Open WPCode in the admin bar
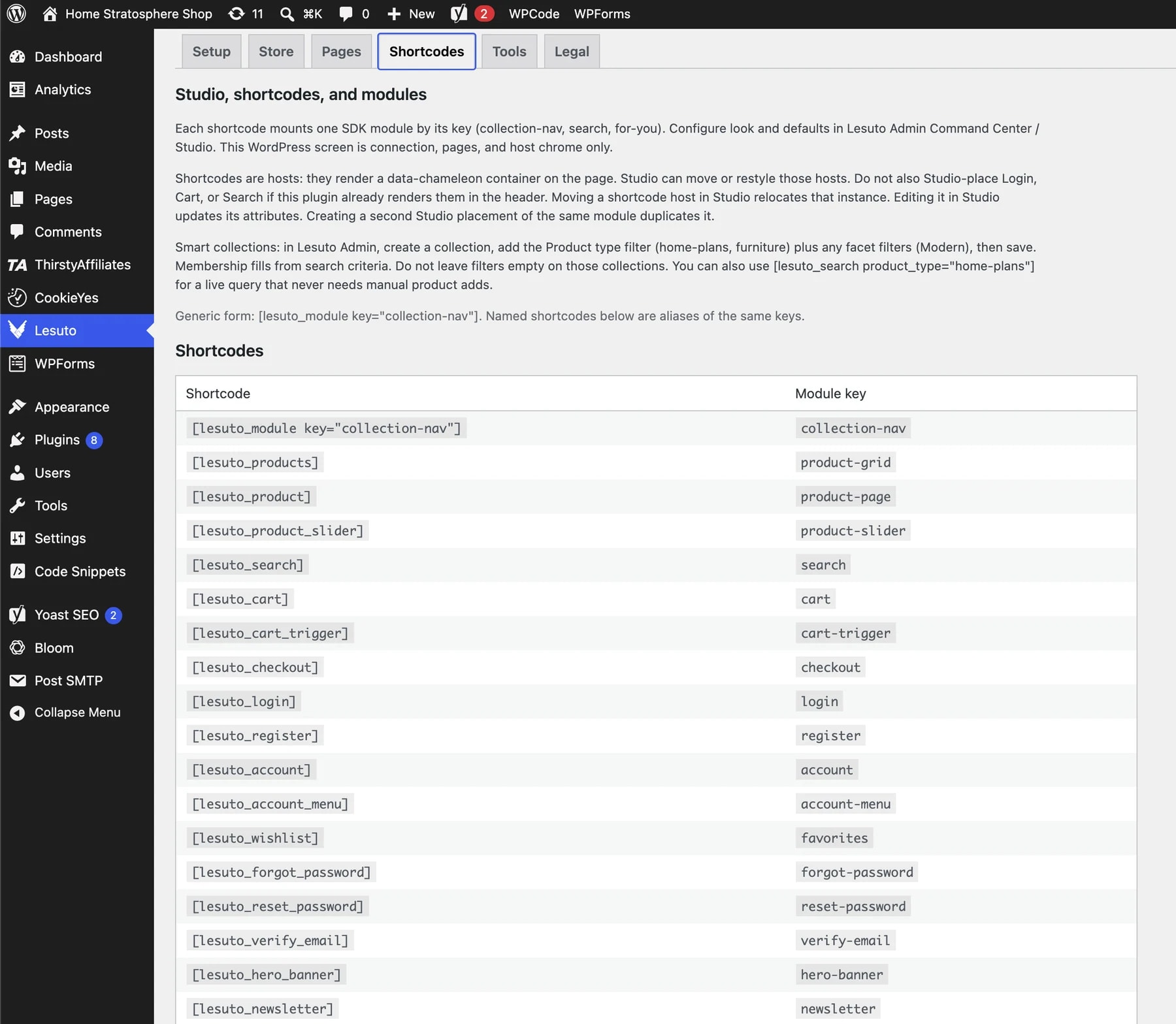Viewport: 1176px width, 1024px height. [534, 14]
